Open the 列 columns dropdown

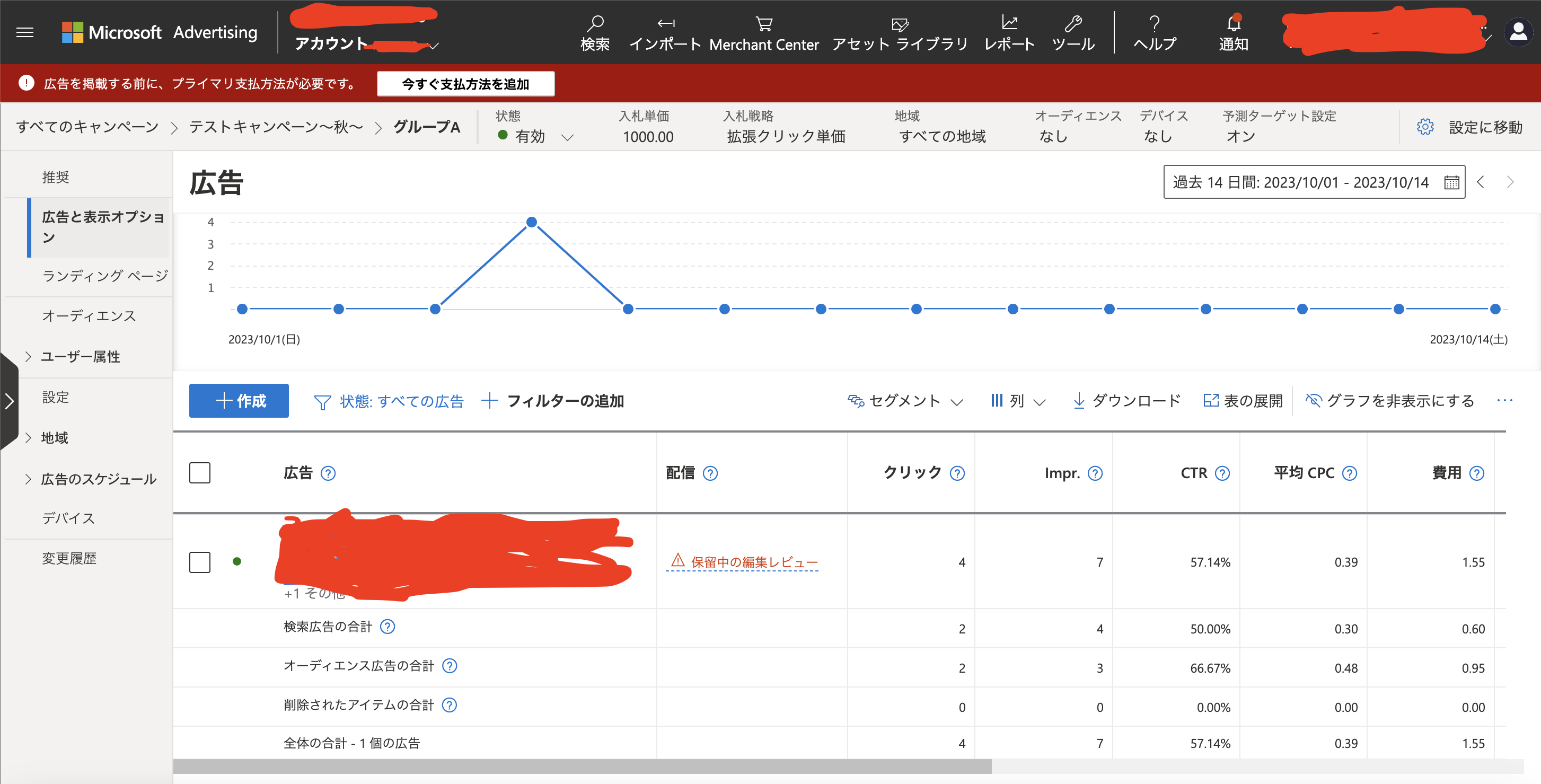point(1018,400)
